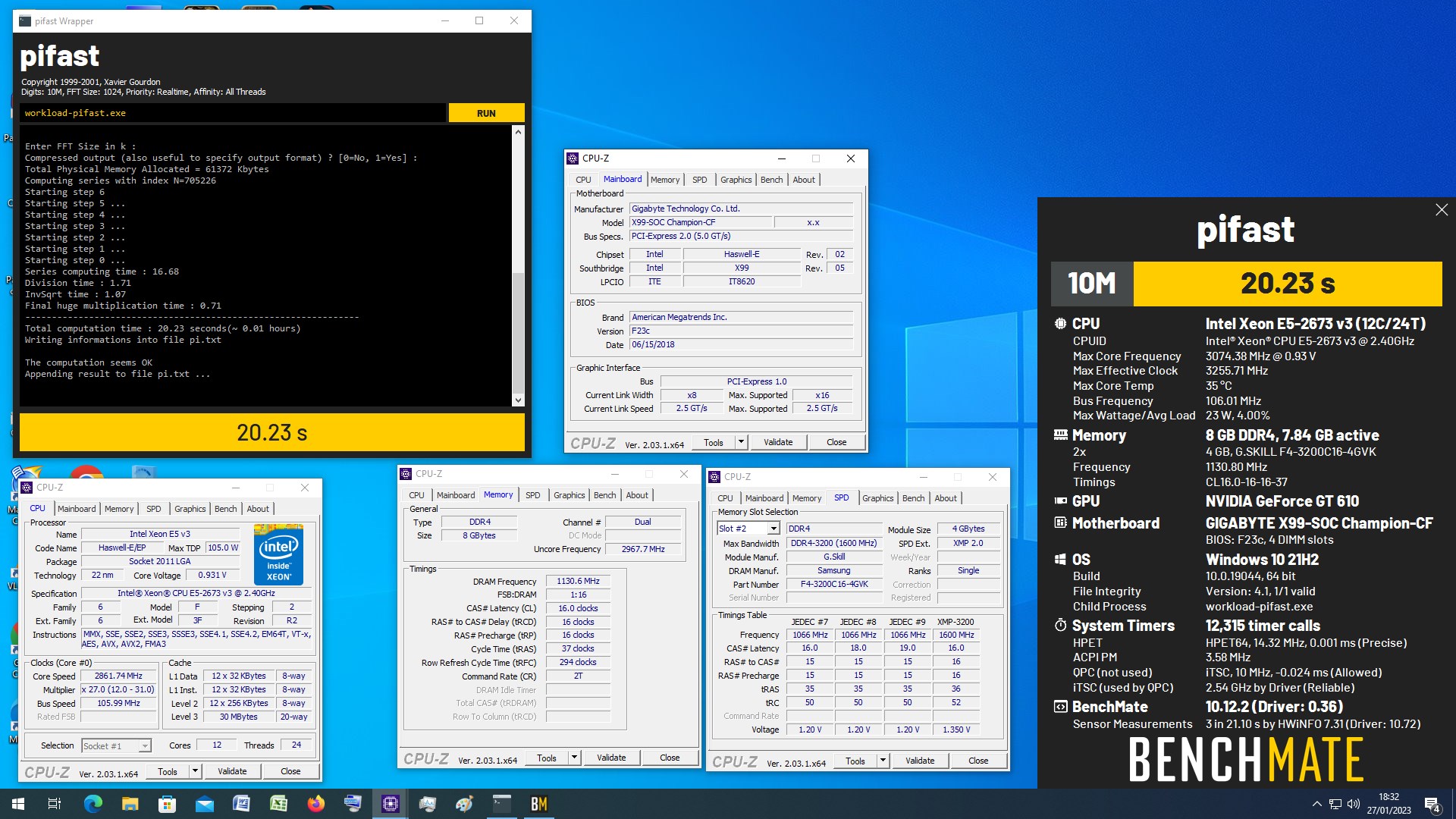Click the Windows OS icon in BenchMate panel
The image size is (1456, 819).
coord(1060,560)
